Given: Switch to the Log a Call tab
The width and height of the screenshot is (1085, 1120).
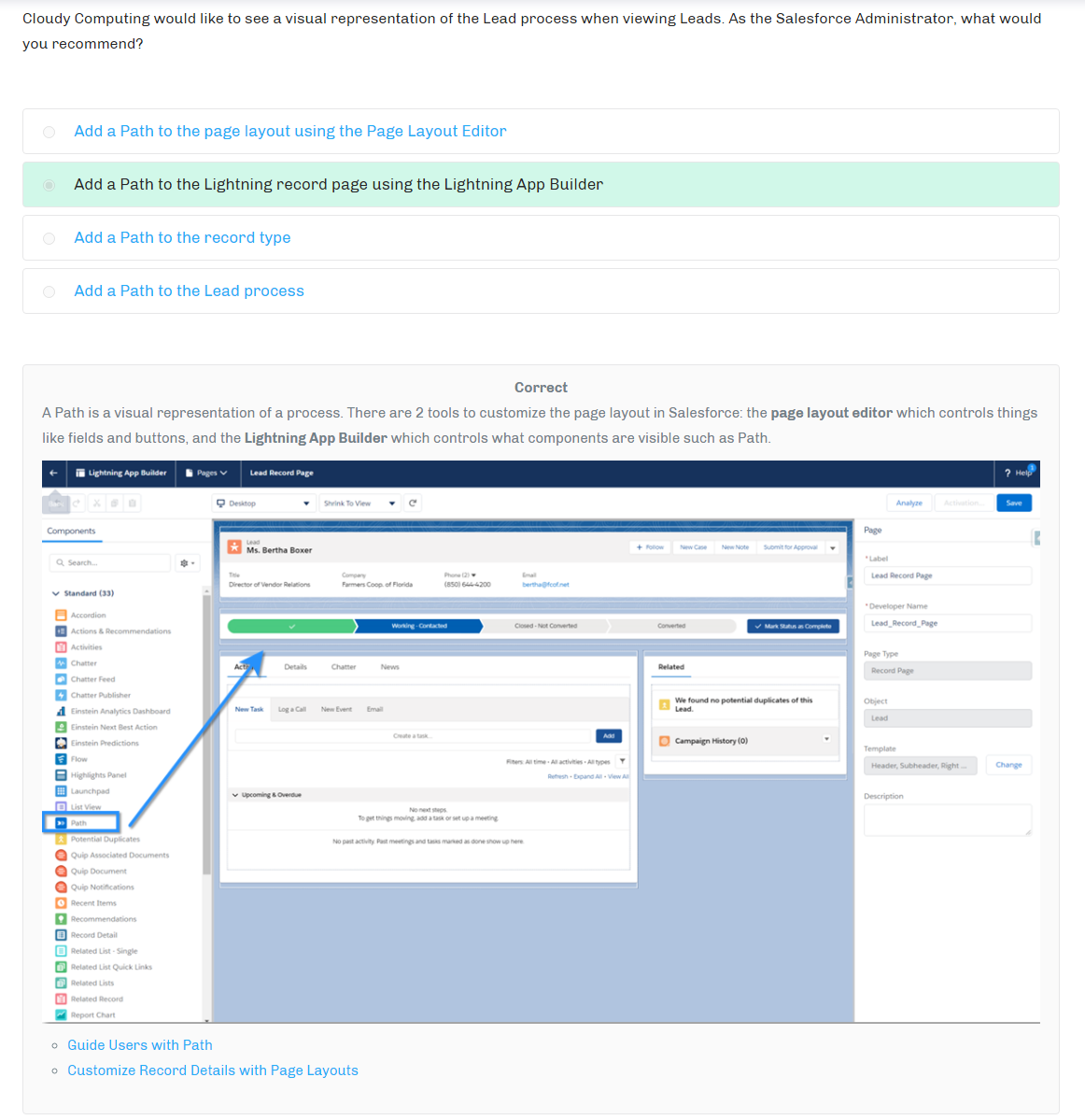Looking at the screenshot, I should (292, 709).
